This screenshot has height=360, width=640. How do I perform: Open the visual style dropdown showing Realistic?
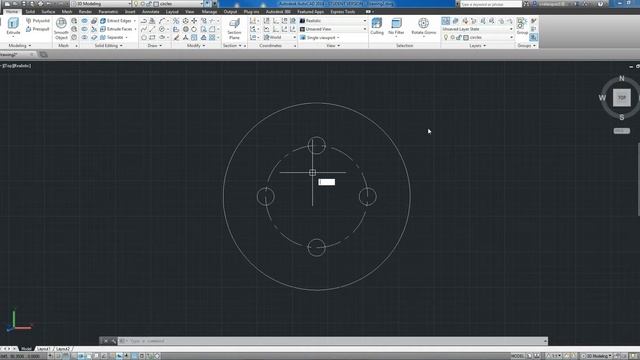coord(333,21)
